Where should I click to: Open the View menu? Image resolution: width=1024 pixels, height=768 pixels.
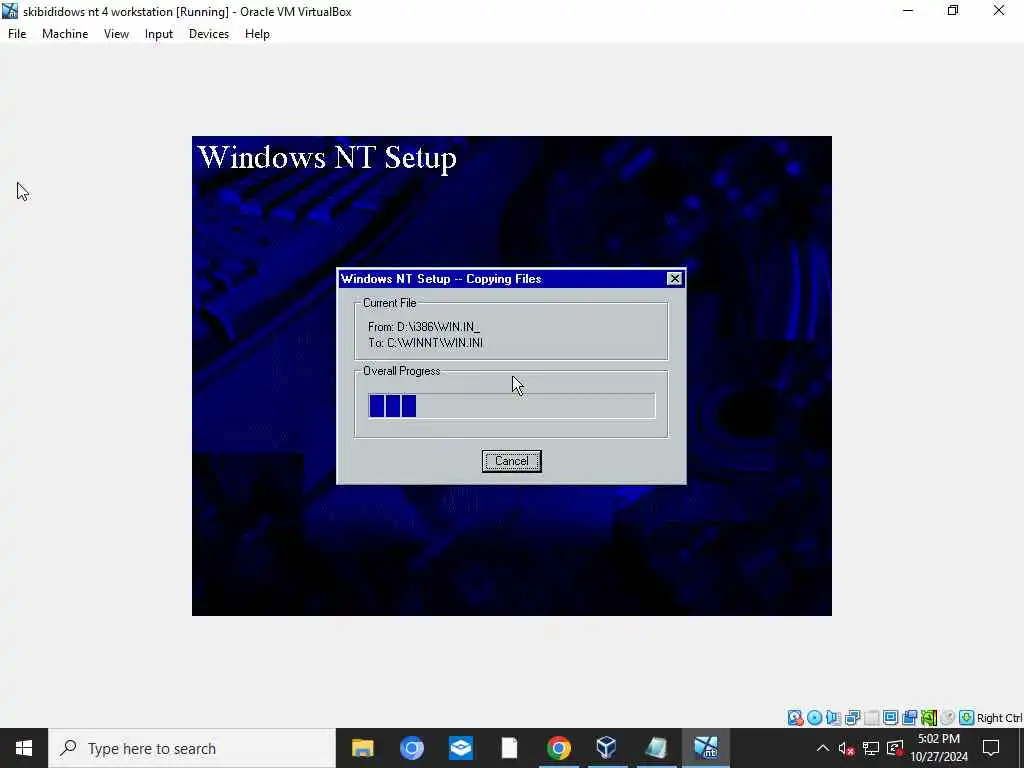pyautogui.click(x=116, y=34)
